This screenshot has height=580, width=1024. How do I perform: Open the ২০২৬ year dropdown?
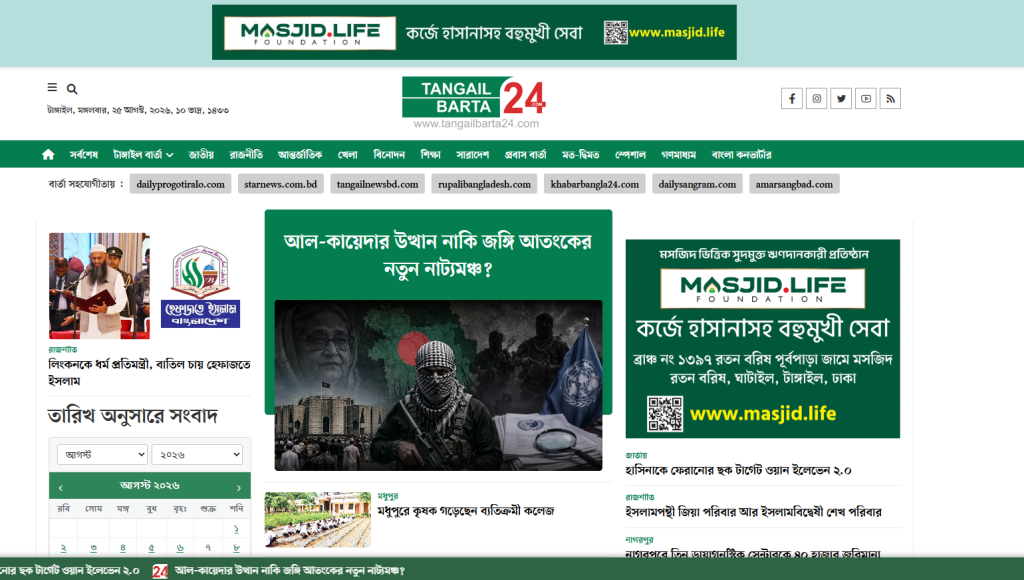point(197,455)
